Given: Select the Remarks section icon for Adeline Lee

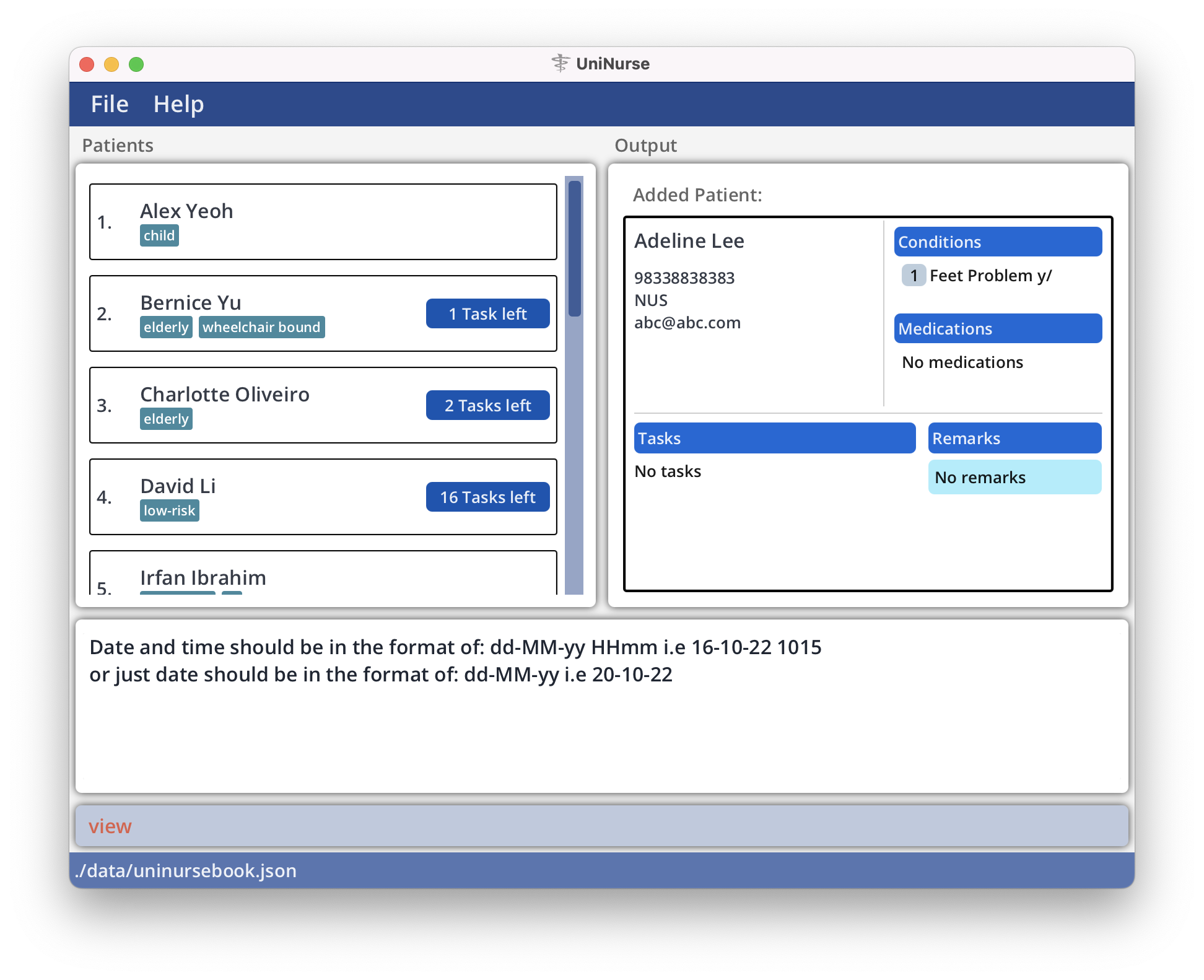Looking at the screenshot, I should (x=1009, y=437).
